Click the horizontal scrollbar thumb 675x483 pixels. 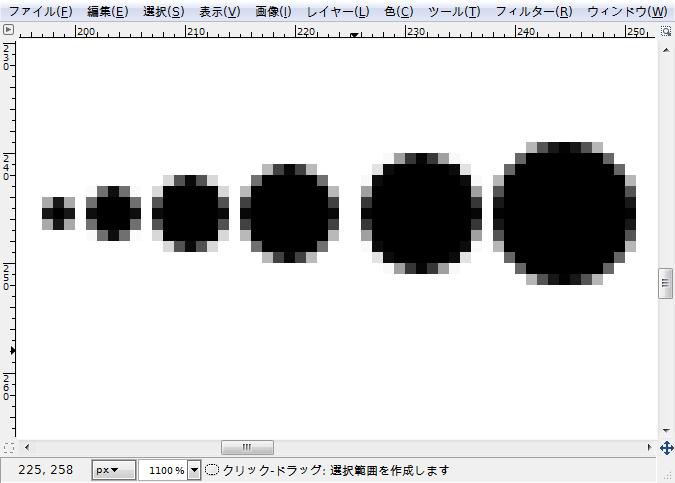(x=247, y=447)
